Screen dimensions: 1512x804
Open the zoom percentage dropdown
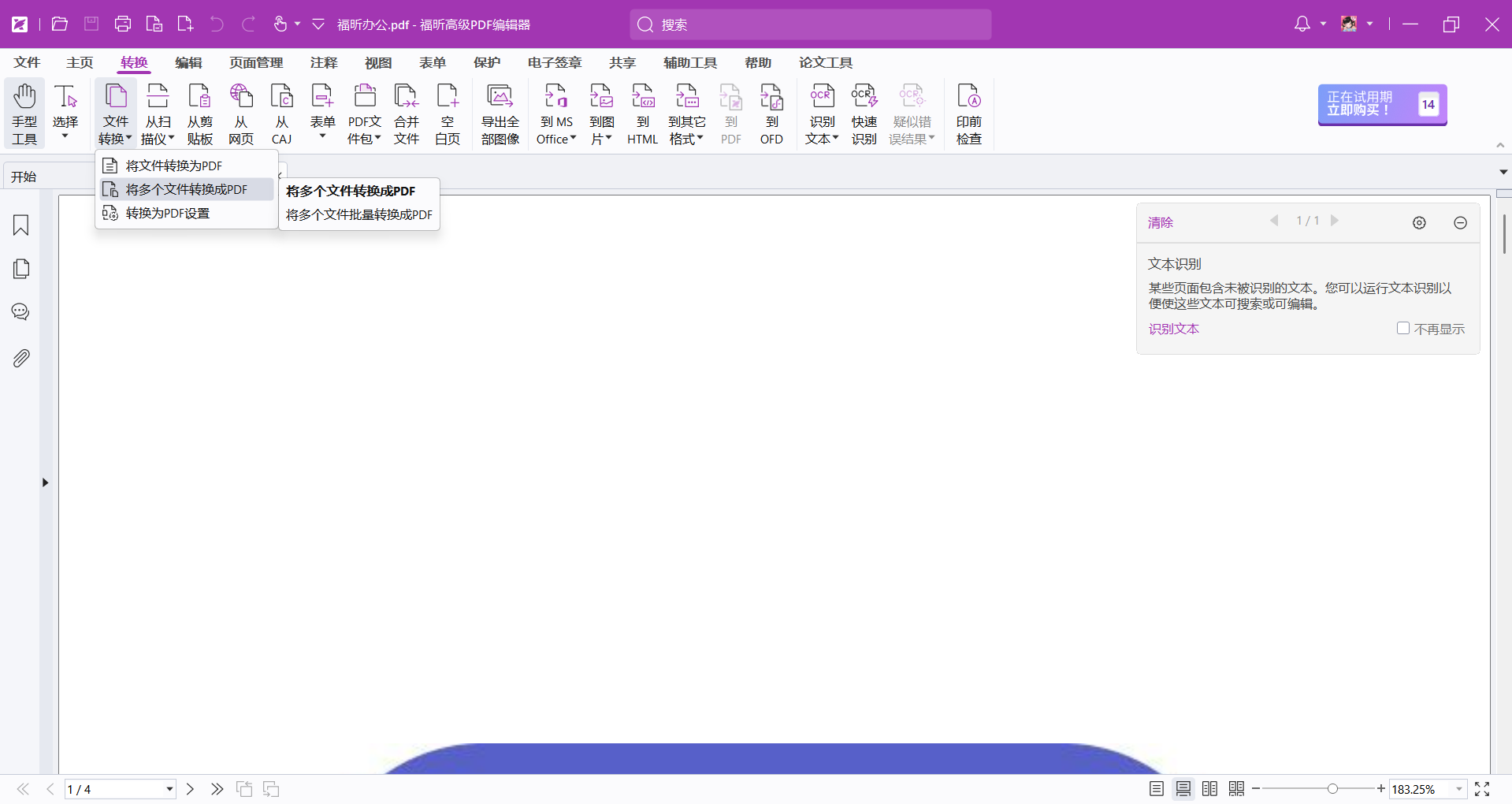click(x=1459, y=789)
